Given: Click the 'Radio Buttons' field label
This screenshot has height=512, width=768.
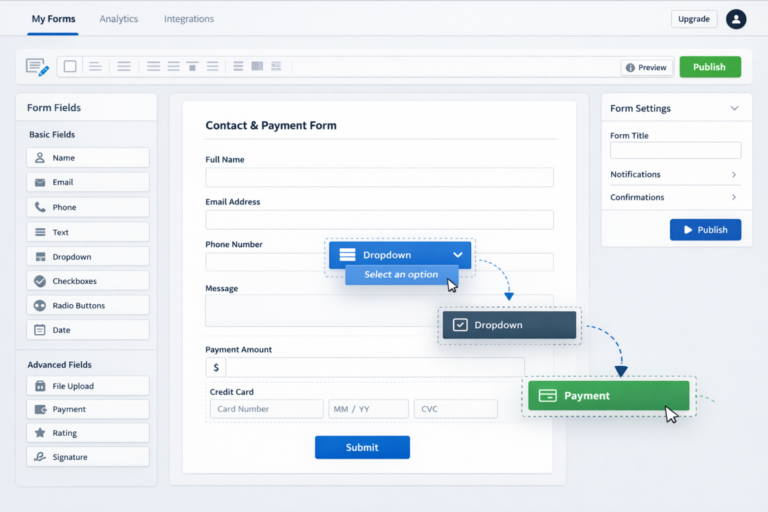Looking at the screenshot, I should pyautogui.click(x=78, y=306).
